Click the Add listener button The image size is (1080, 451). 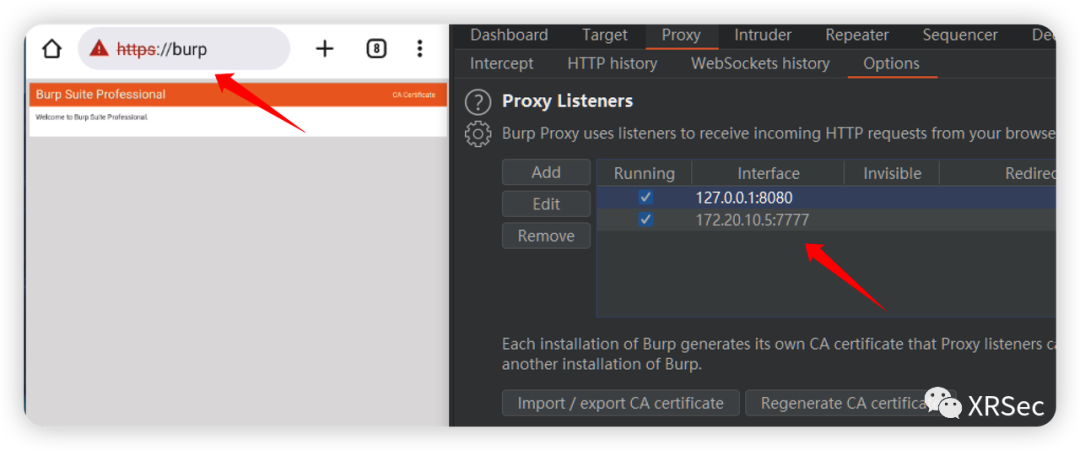click(546, 172)
